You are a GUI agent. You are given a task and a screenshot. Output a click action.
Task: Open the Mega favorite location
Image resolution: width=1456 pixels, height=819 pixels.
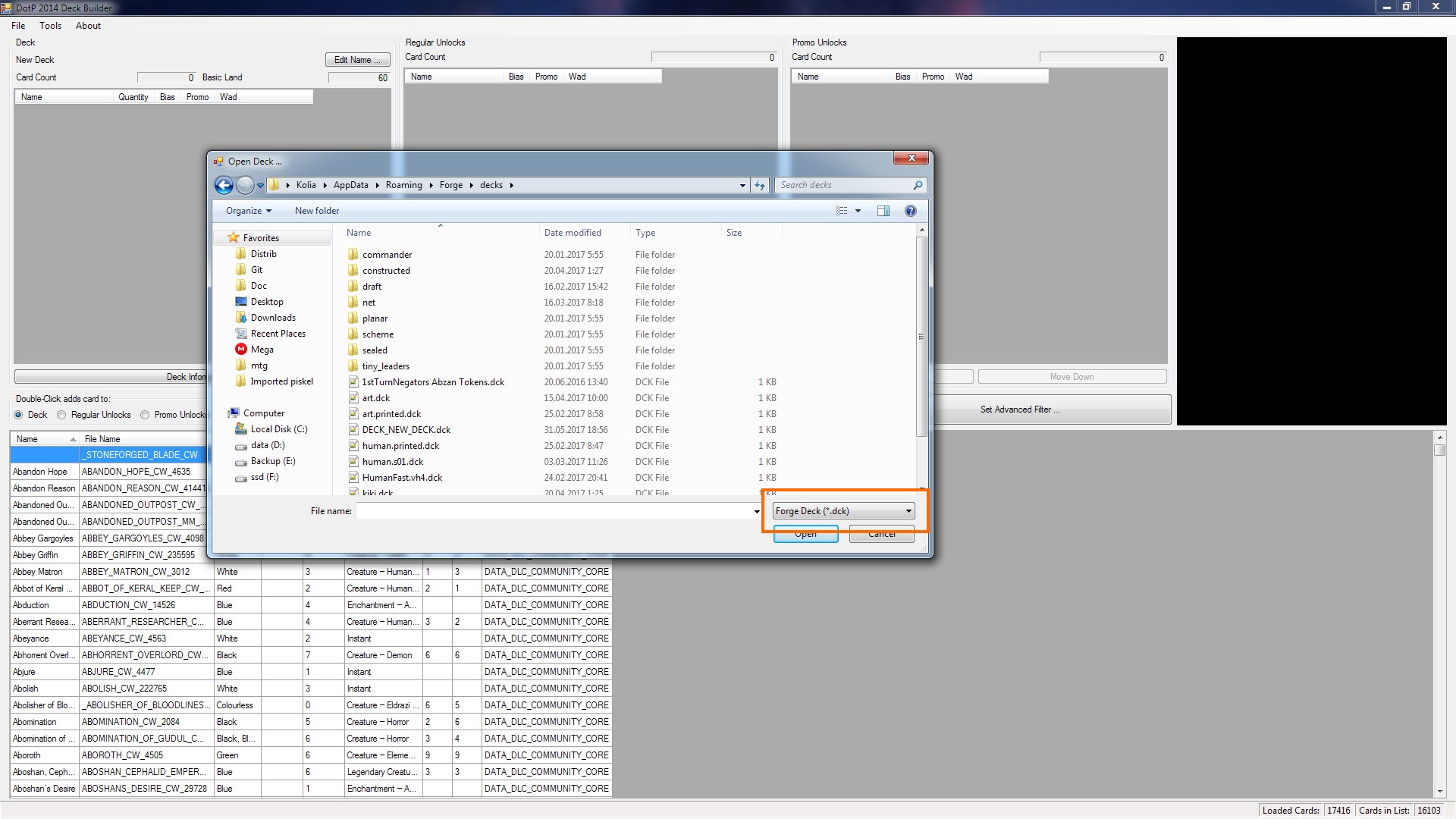click(x=262, y=350)
